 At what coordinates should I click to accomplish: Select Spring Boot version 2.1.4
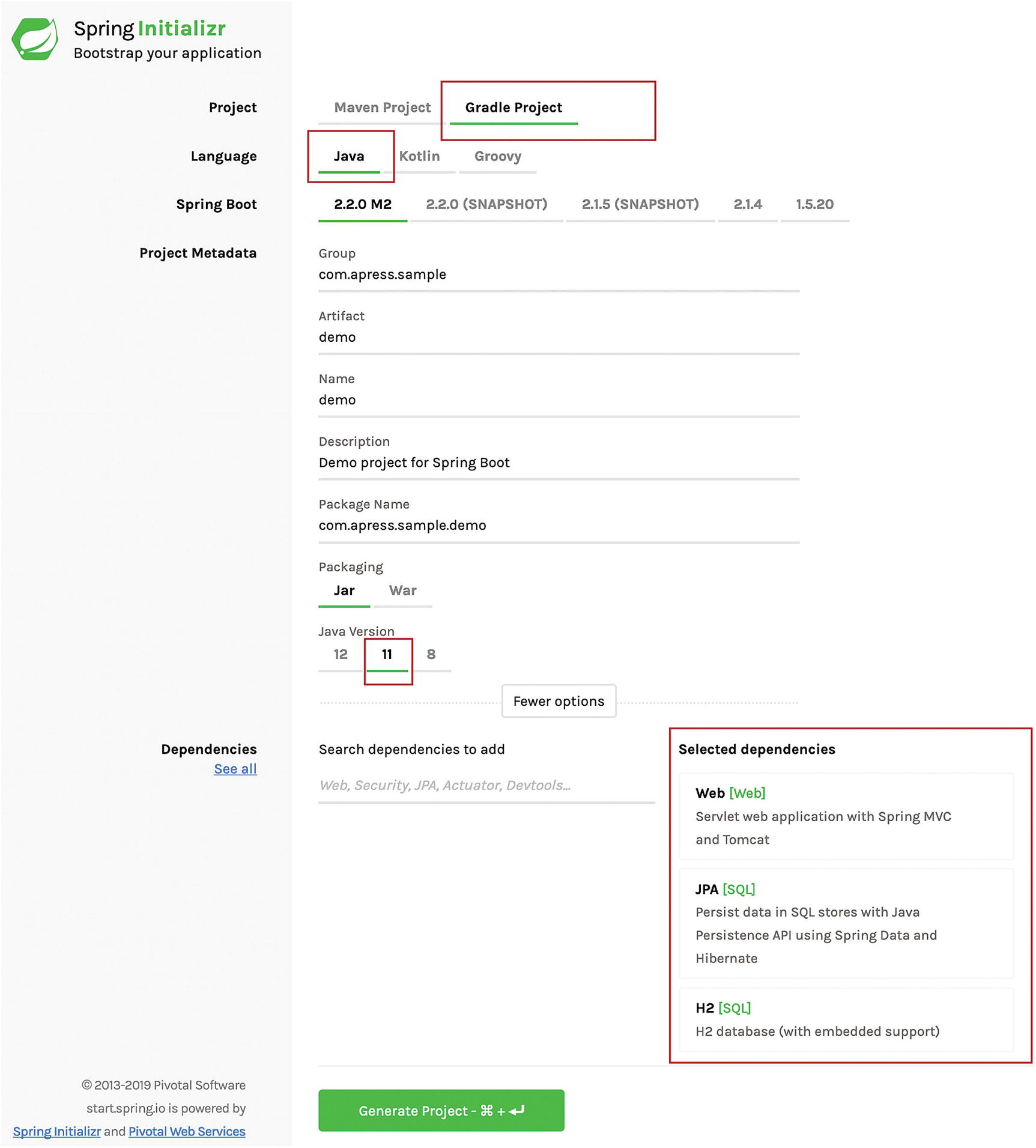click(748, 204)
